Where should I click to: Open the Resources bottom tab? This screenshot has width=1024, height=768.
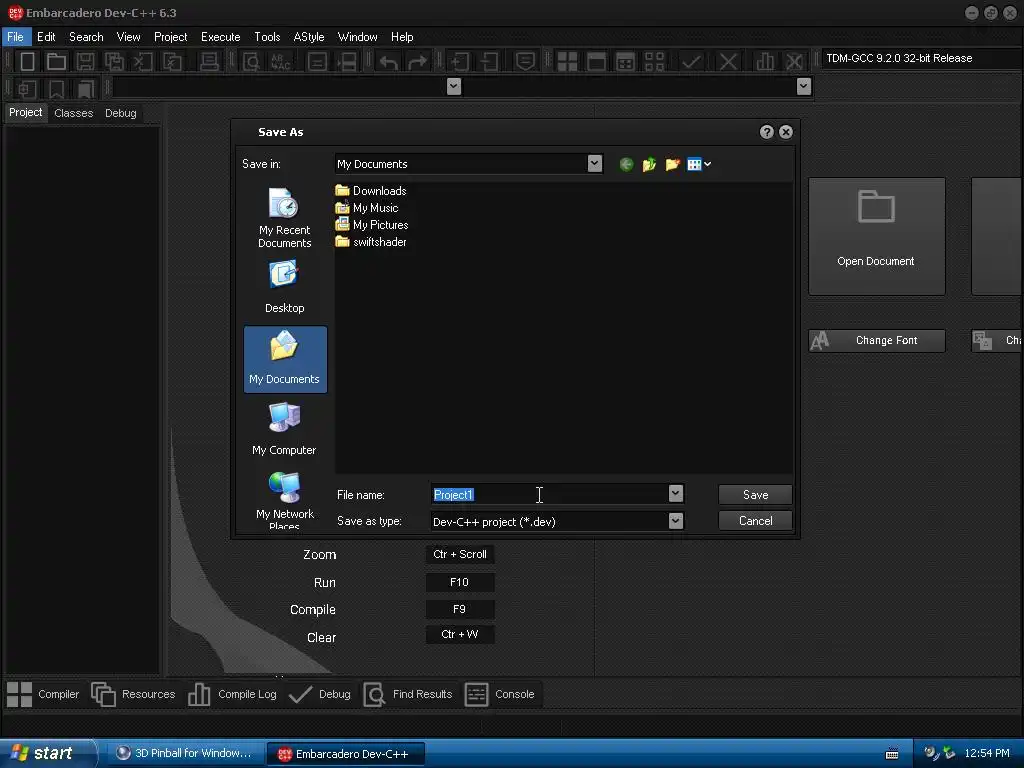(133, 694)
